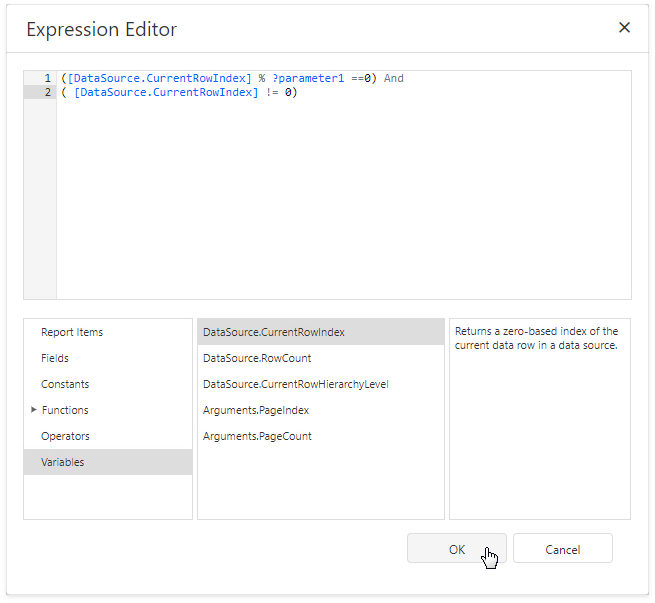This screenshot has width=655, height=603.
Task: Click the And keyword in the expression
Action: [x=394, y=78]
